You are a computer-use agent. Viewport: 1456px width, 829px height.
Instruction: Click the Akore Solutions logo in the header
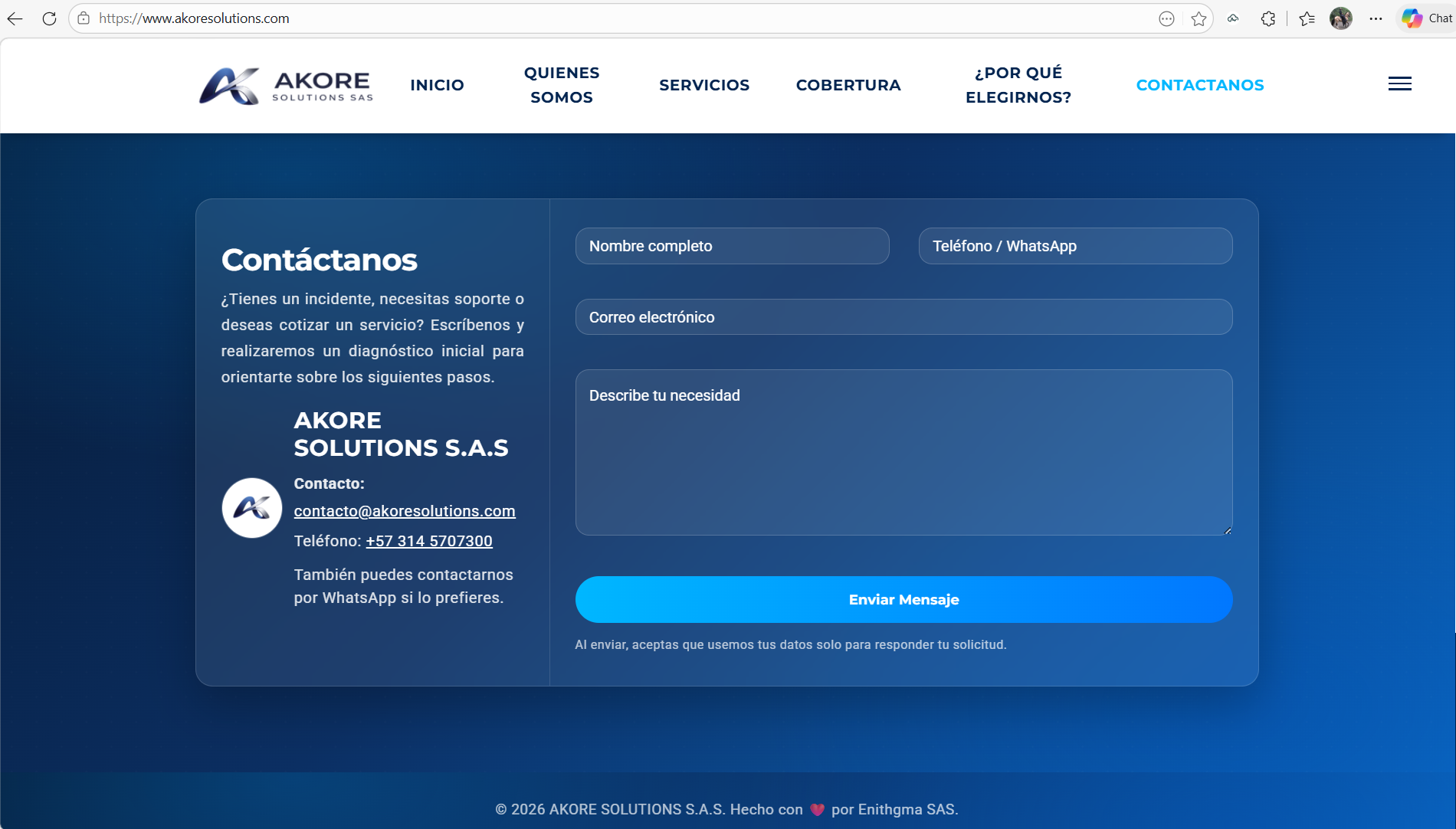pyautogui.click(x=286, y=86)
